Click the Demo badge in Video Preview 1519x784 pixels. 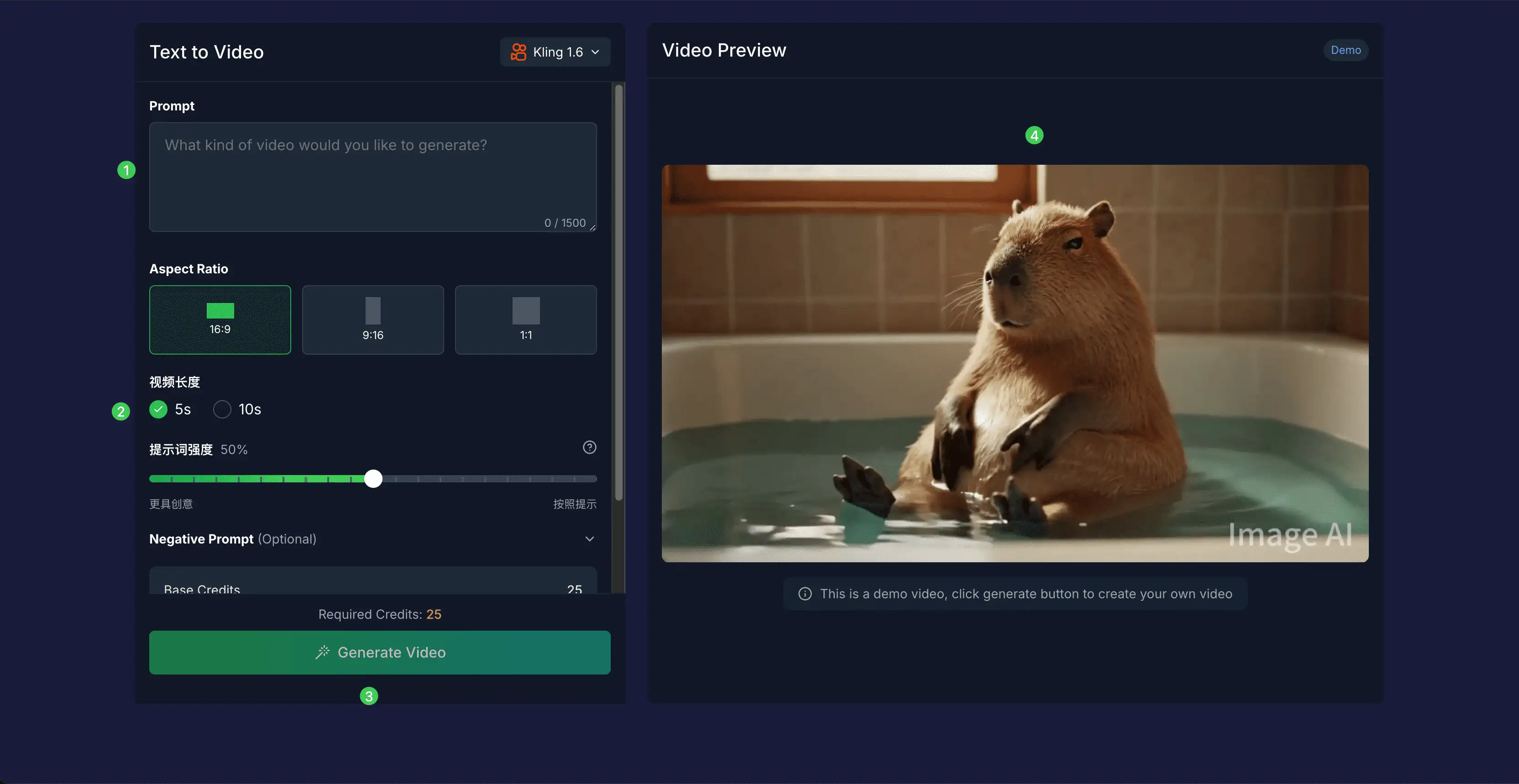tap(1346, 50)
